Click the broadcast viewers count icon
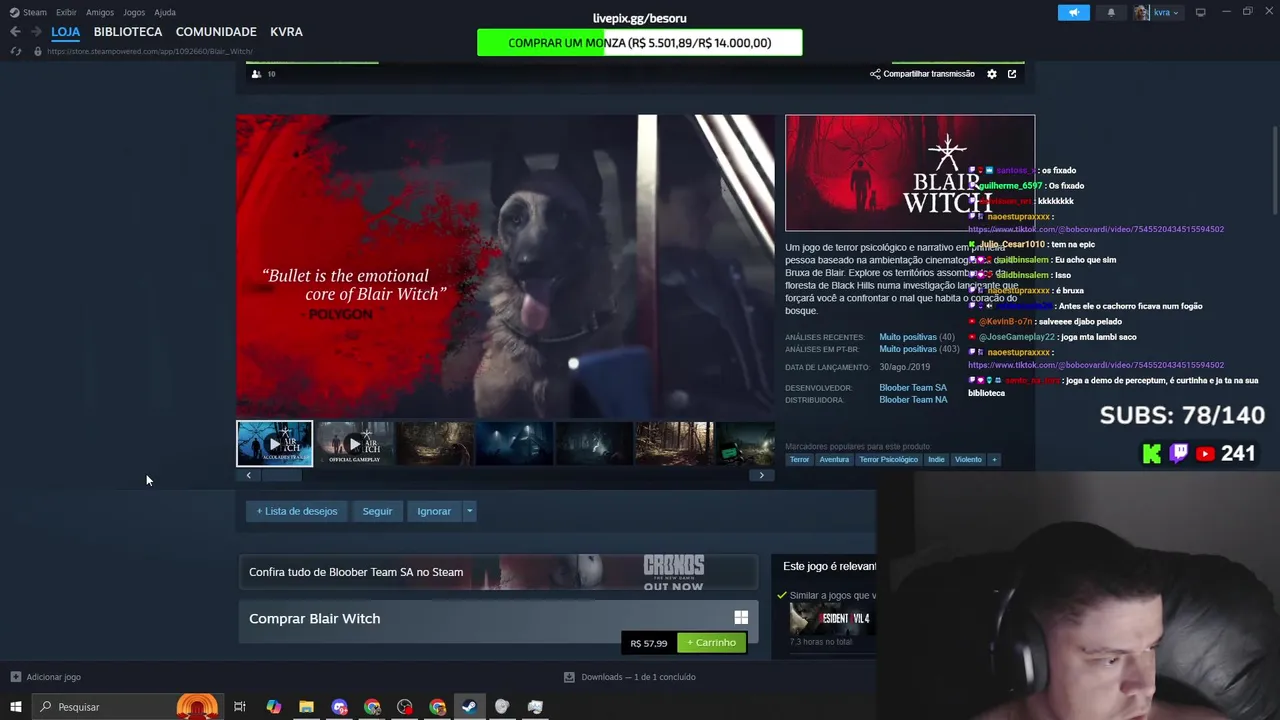The width and height of the screenshot is (1280, 720). coord(257,74)
